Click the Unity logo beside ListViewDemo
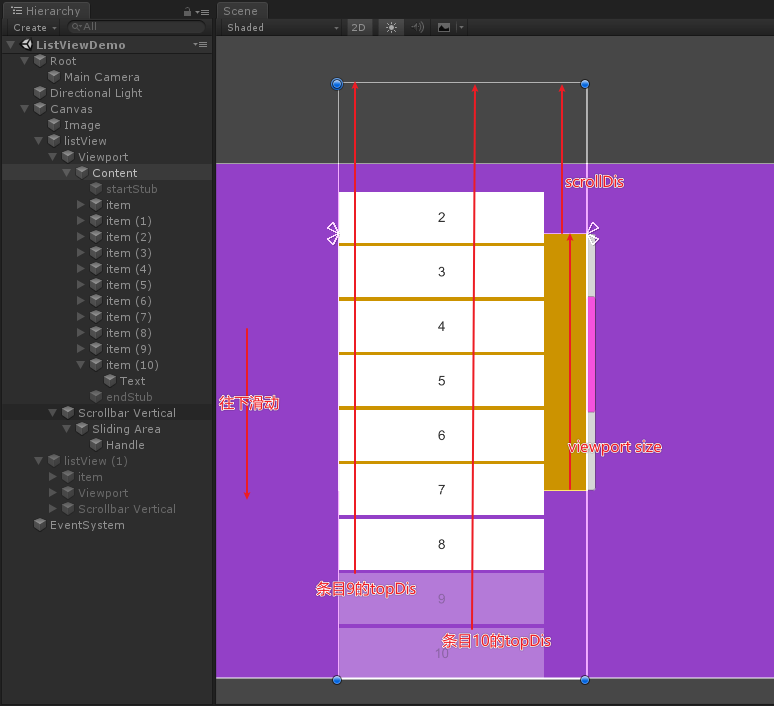Viewport: 774px width, 706px height. click(26, 44)
